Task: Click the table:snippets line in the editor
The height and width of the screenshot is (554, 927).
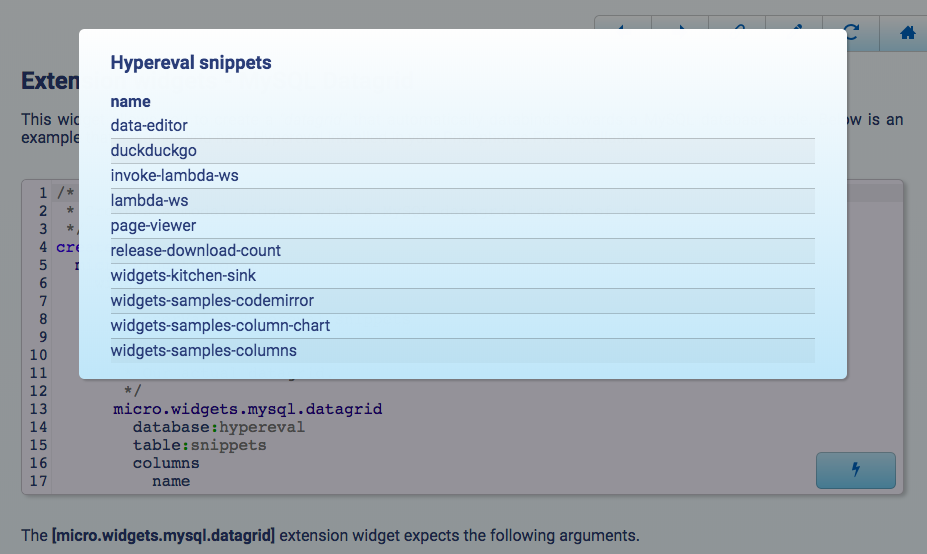Action: [x=199, y=445]
